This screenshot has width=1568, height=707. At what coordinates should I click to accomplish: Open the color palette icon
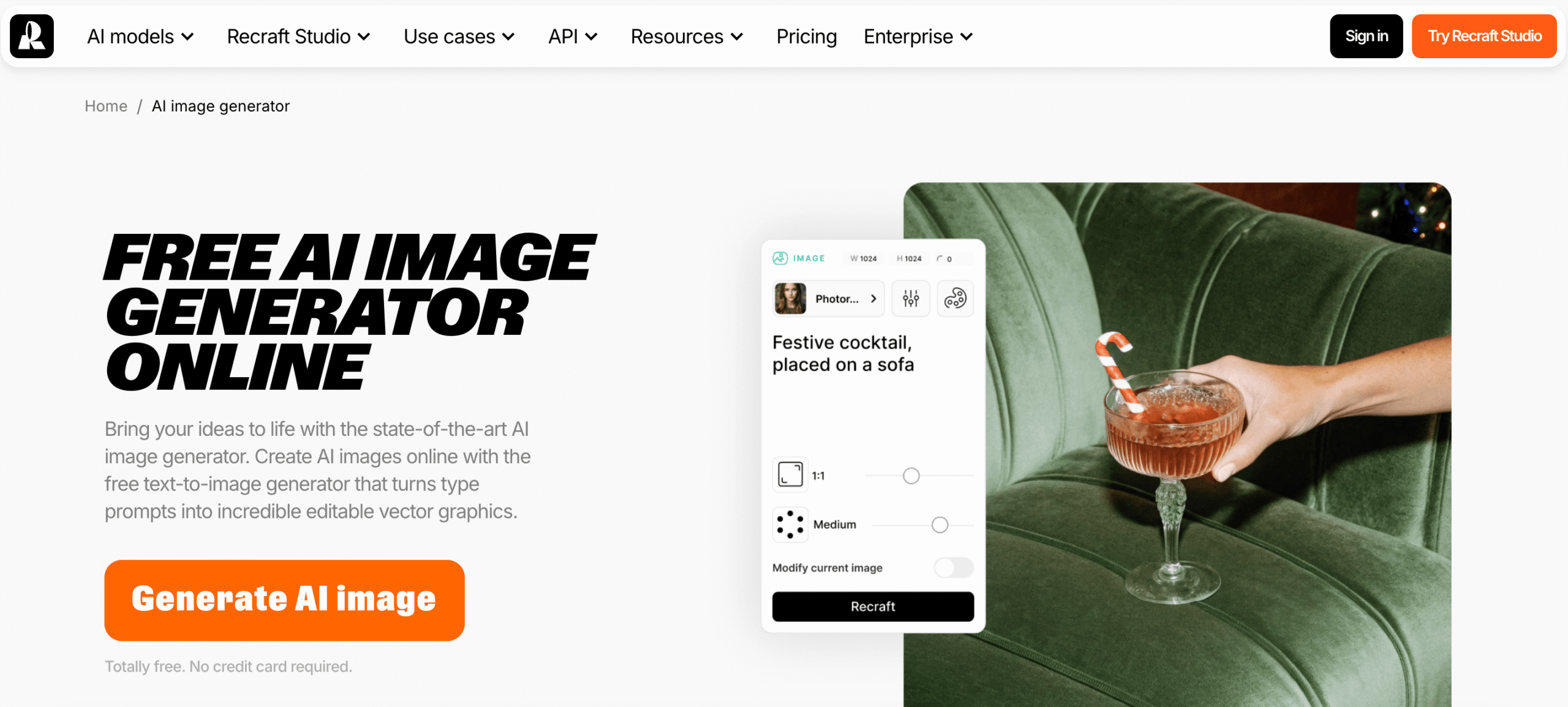pyautogui.click(x=956, y=299)
